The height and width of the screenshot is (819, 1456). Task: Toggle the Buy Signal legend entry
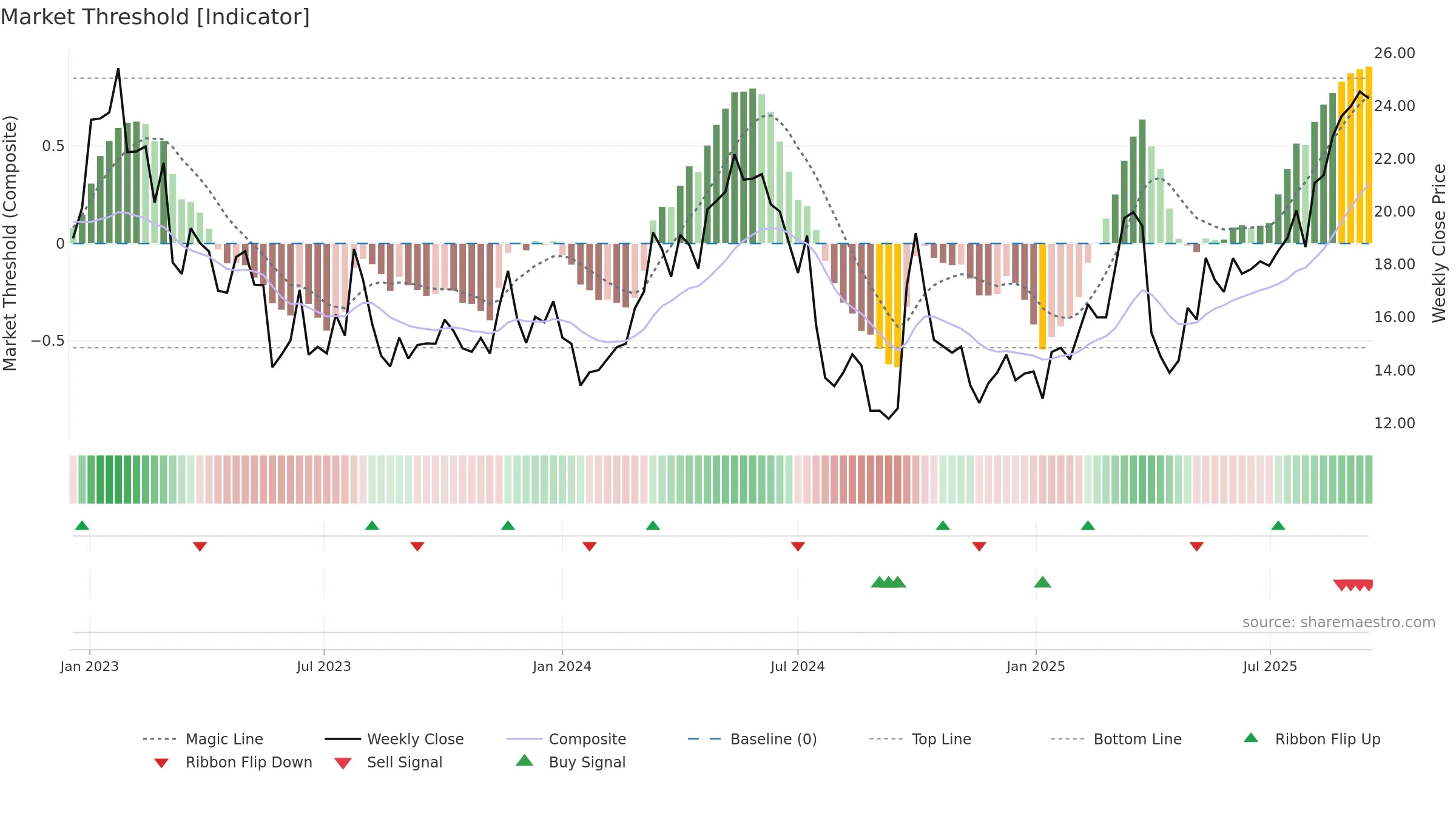click(570, 762)
